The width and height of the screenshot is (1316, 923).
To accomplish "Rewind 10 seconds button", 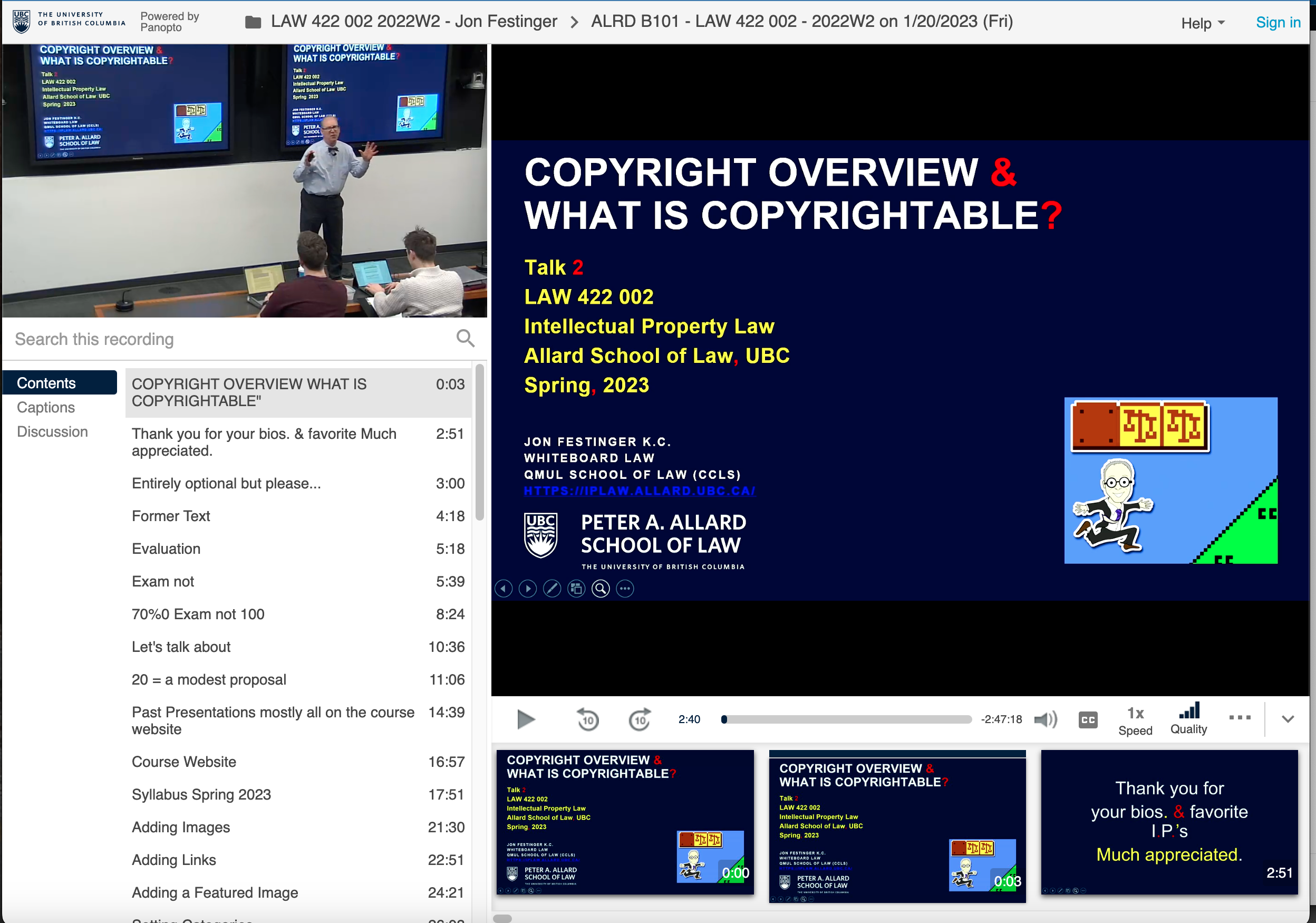I will pyautogui.click(x=587, y=719).
